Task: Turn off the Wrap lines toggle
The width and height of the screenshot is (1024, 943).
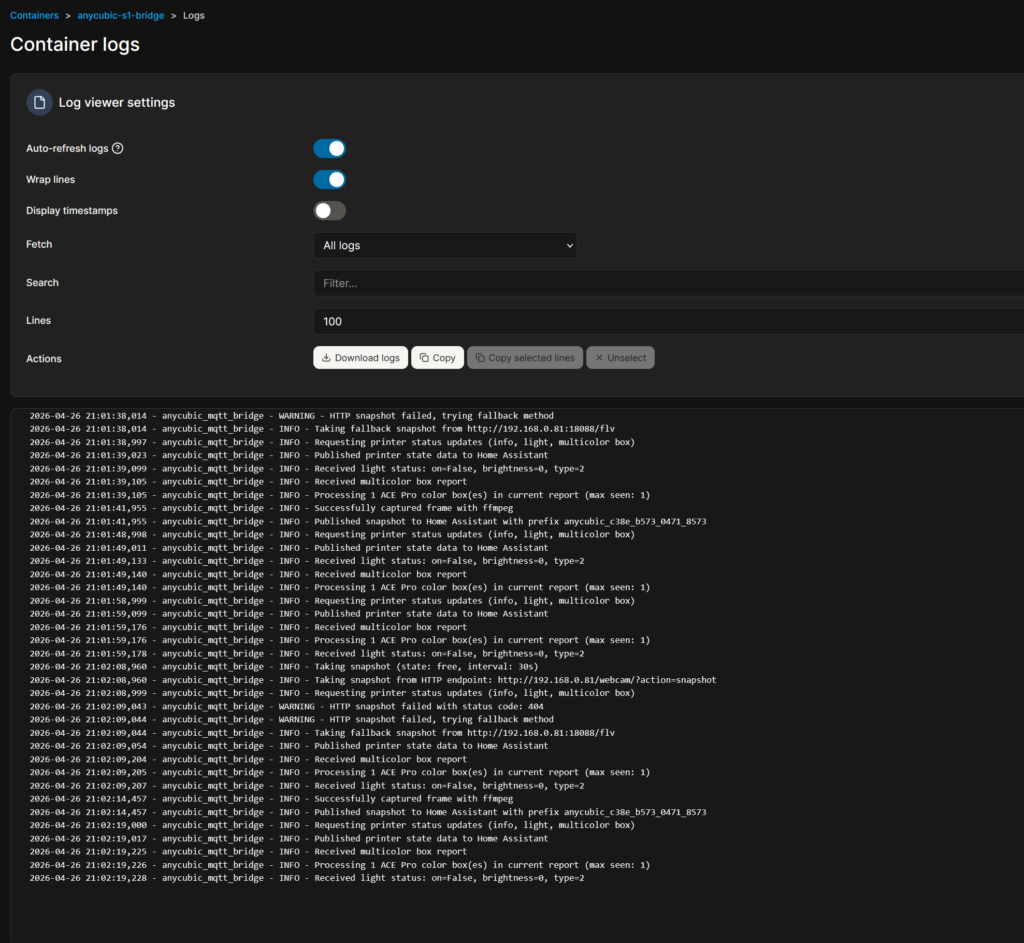Action: click(x=329, y=180)
